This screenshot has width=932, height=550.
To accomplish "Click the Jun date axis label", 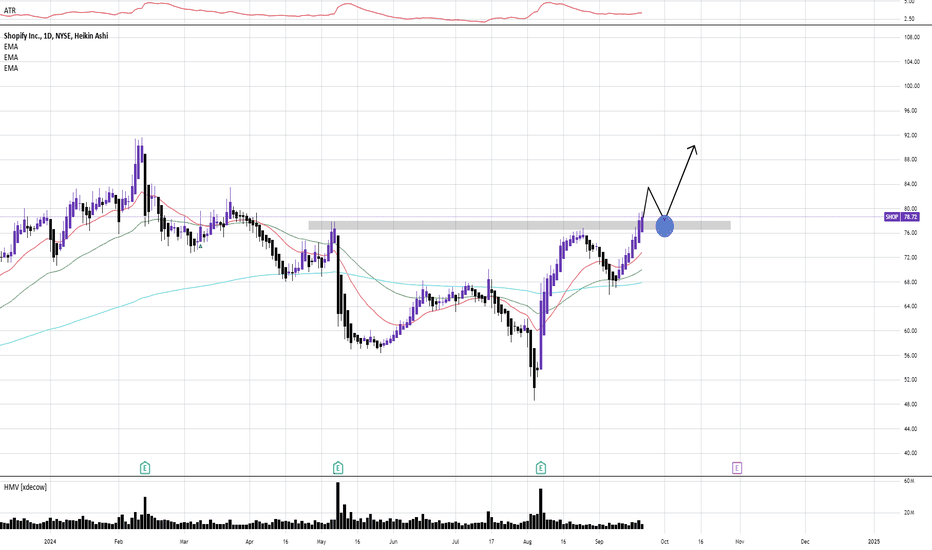I will click(393, 542).
